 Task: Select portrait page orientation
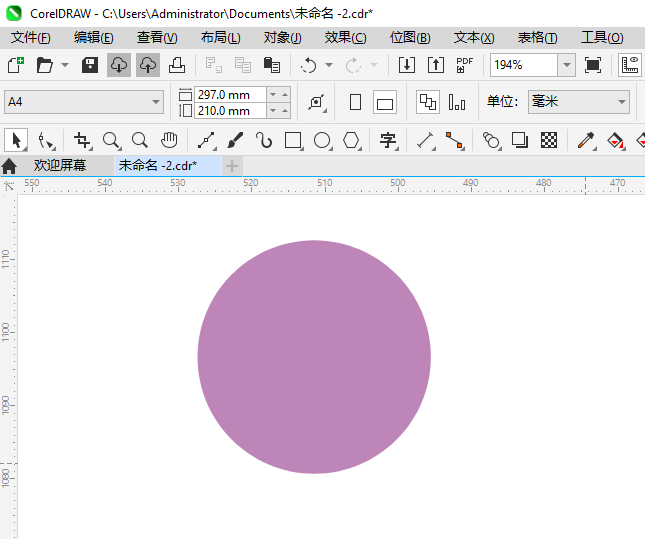coord(355,102)
